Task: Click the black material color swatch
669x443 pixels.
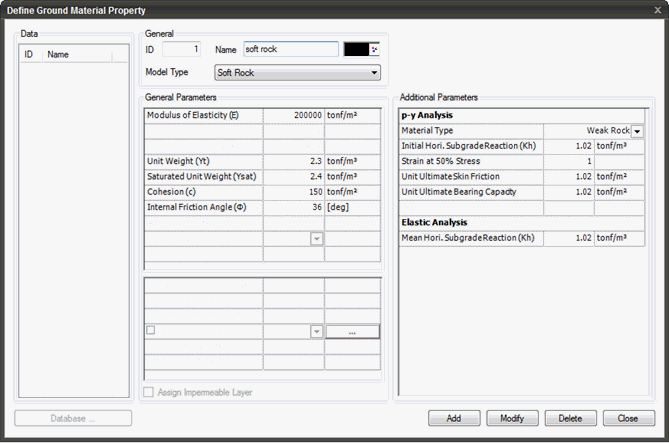Action: click(x=356, y=50)
